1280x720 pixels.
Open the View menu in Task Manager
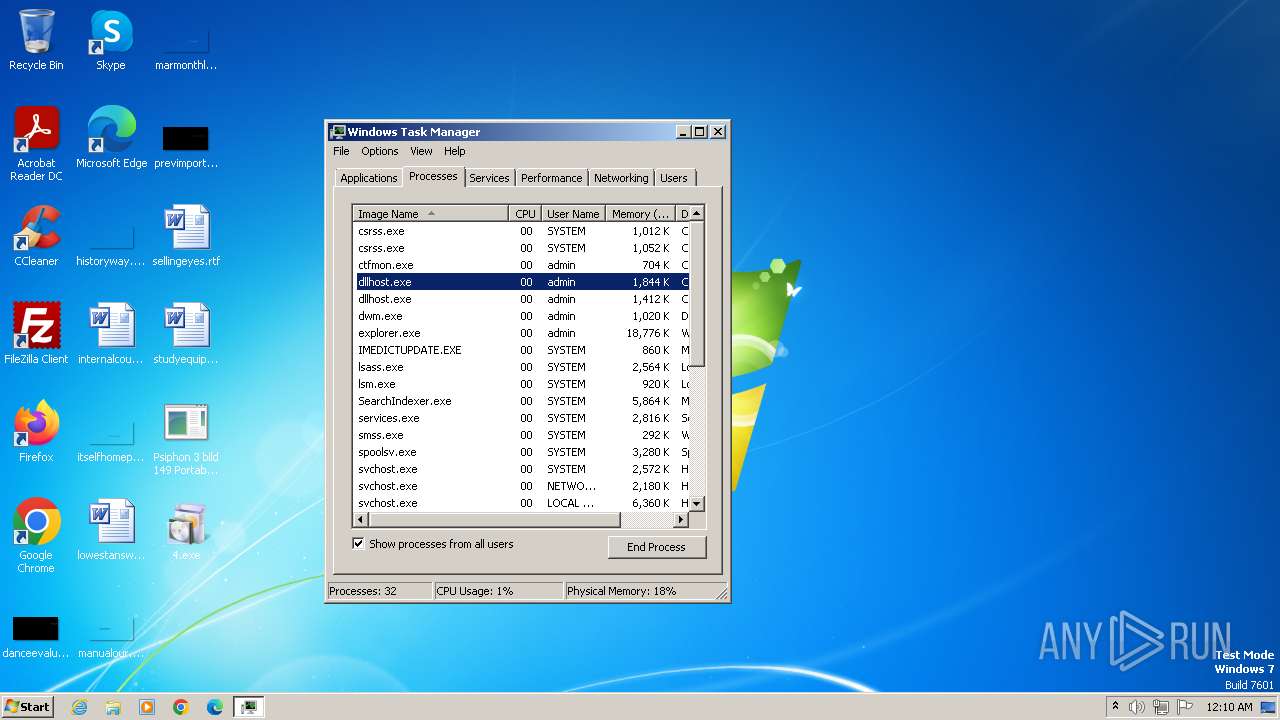point(421,151)
